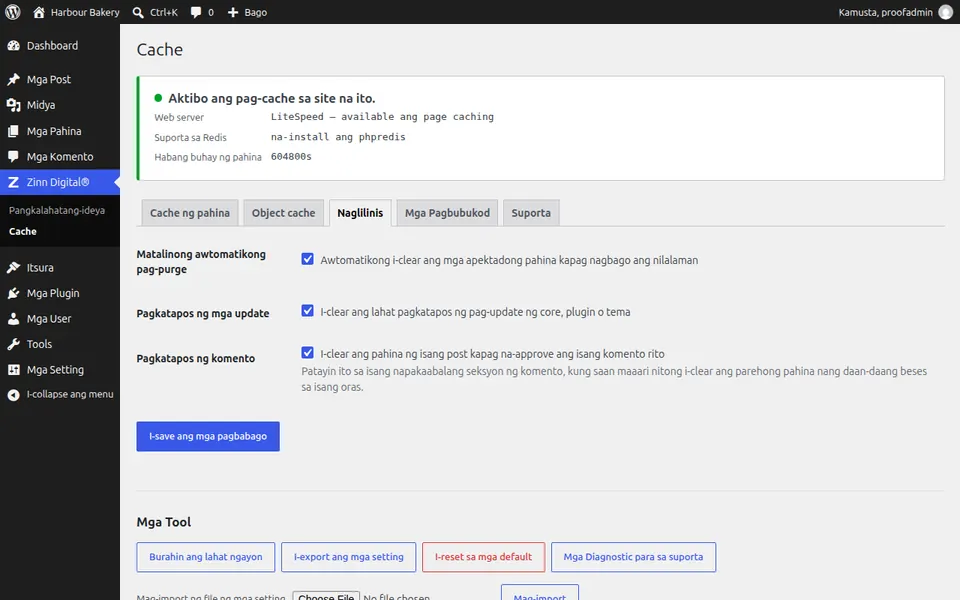Open Pangkalahatang-ideya submenu item
The width and height of the screenshot is (960, 600).
57,210
